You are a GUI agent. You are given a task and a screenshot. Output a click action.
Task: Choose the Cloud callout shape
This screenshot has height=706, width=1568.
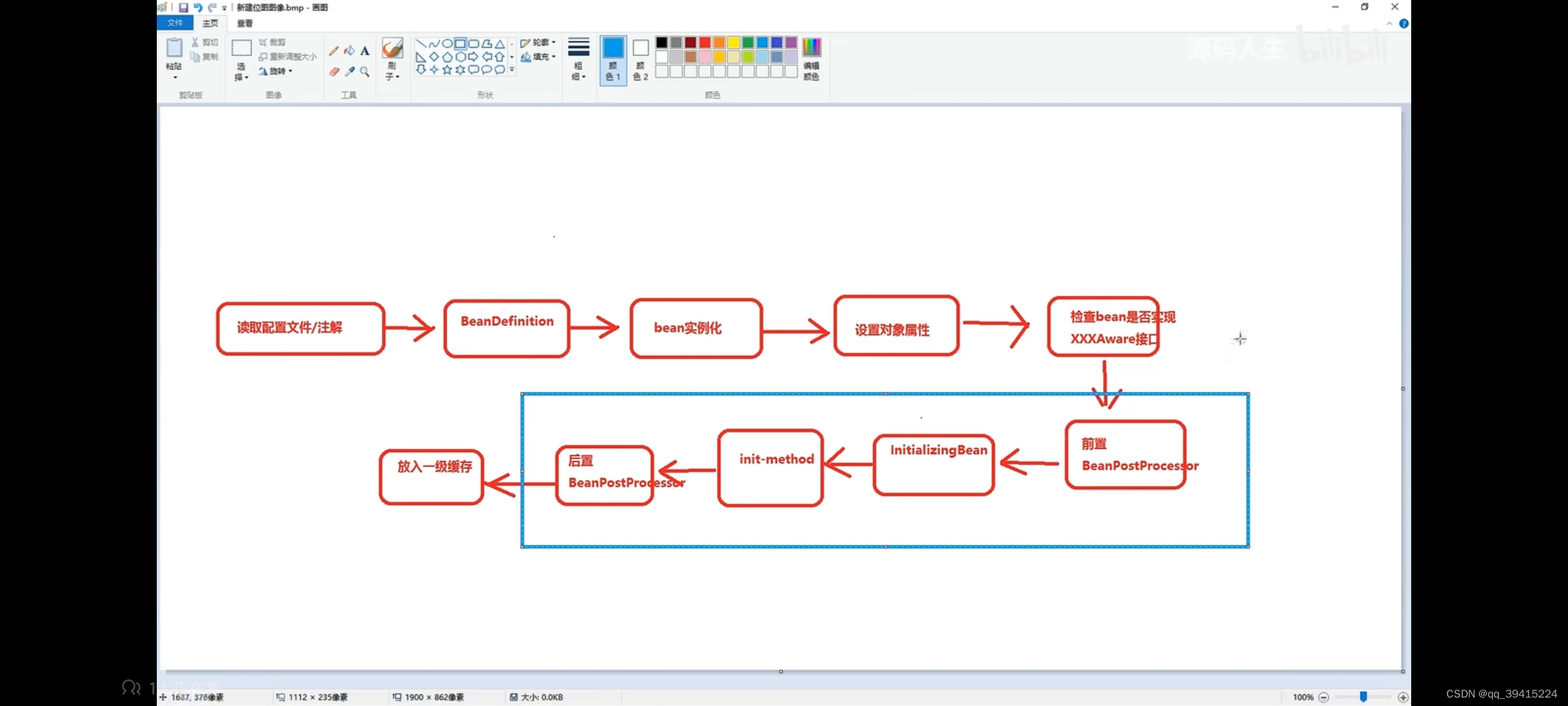click(x=499, y=69)
